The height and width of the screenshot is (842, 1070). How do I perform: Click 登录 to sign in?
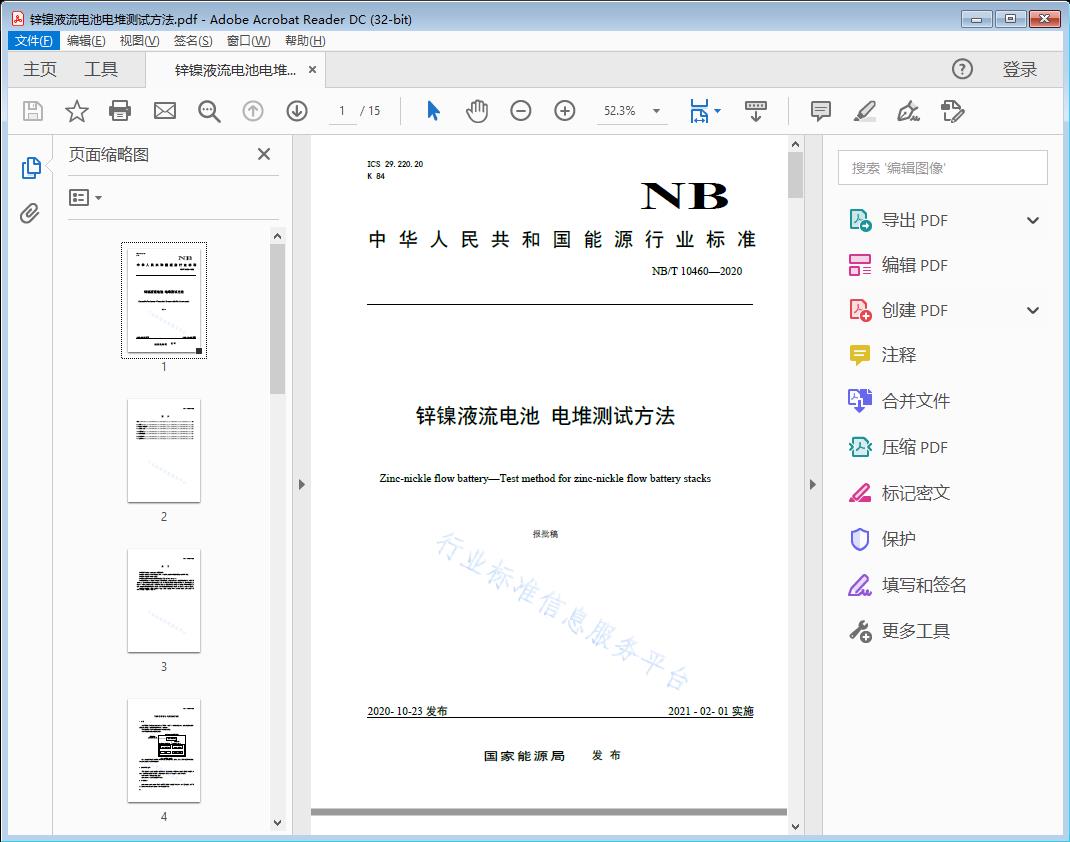coord(1019,69)
